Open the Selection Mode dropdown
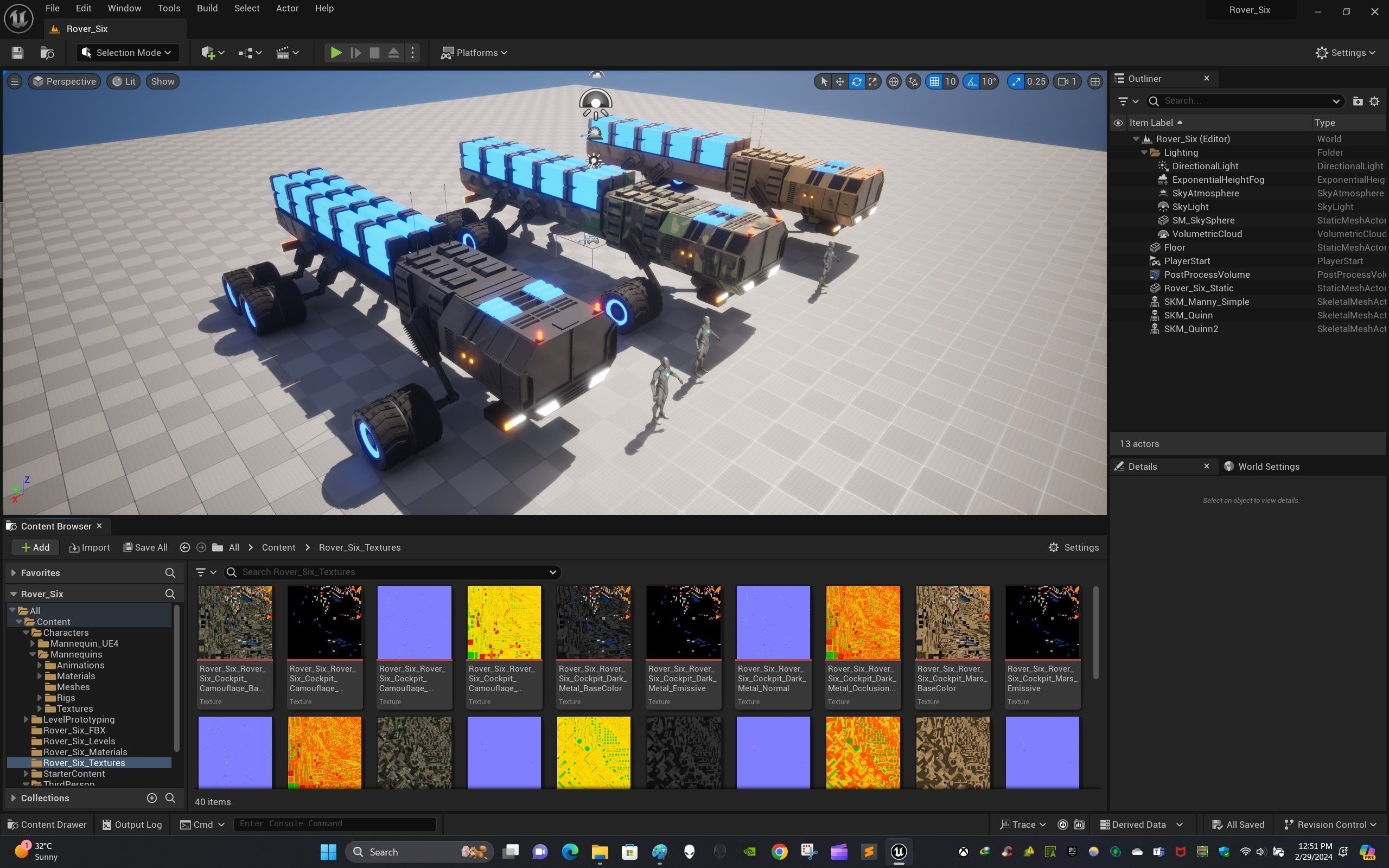The image size is (1389, 868). click(128, 53)
